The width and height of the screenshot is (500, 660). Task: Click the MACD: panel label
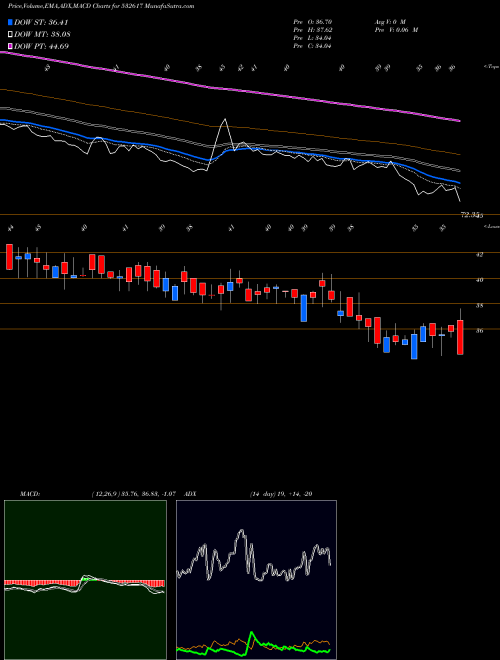(x=29, y=494)
